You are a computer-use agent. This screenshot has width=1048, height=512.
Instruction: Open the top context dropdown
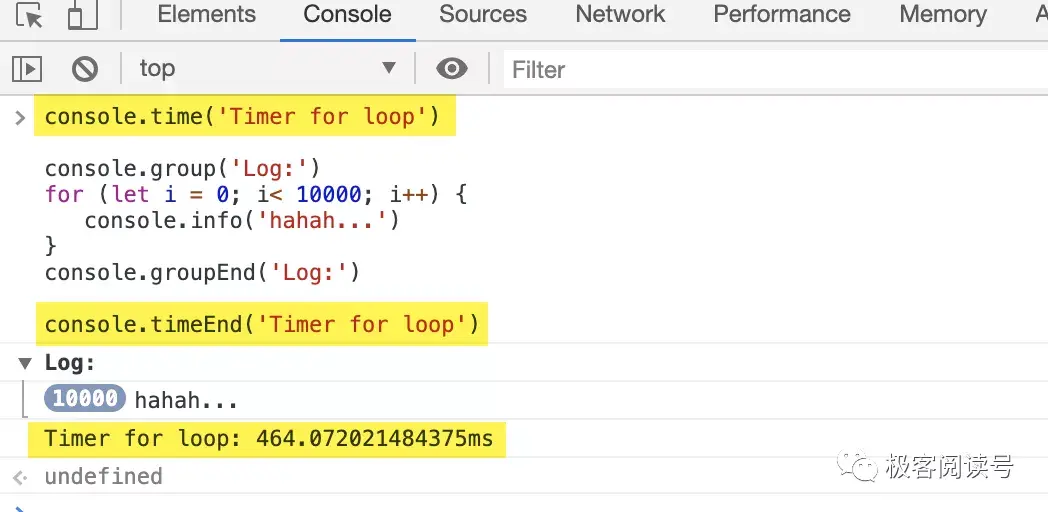pos(266,69)
